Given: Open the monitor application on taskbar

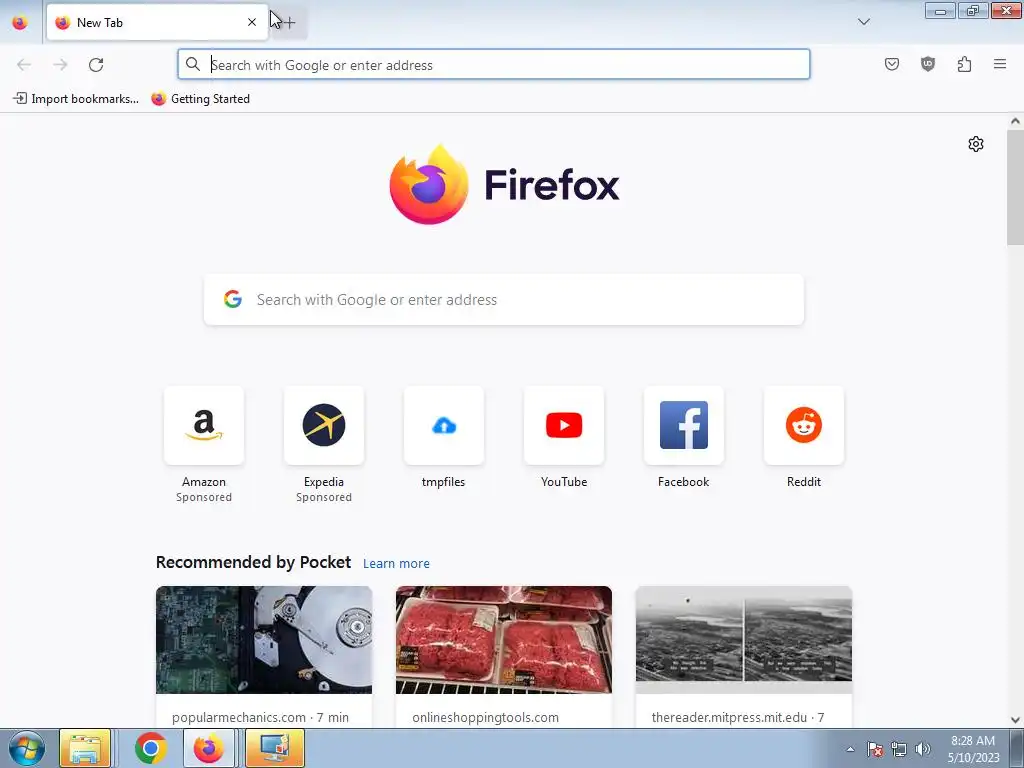Looking at the screenshot, I should coord(275,748).
